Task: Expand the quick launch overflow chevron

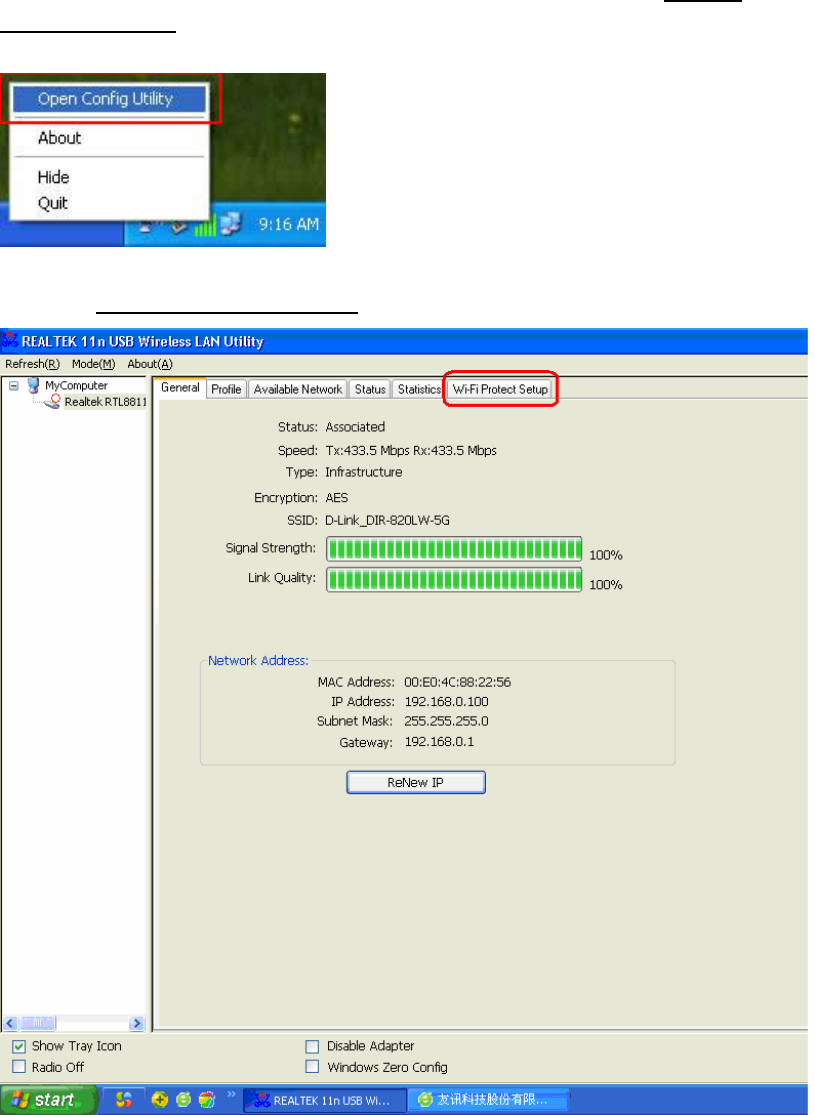Action: [230, 1095]
